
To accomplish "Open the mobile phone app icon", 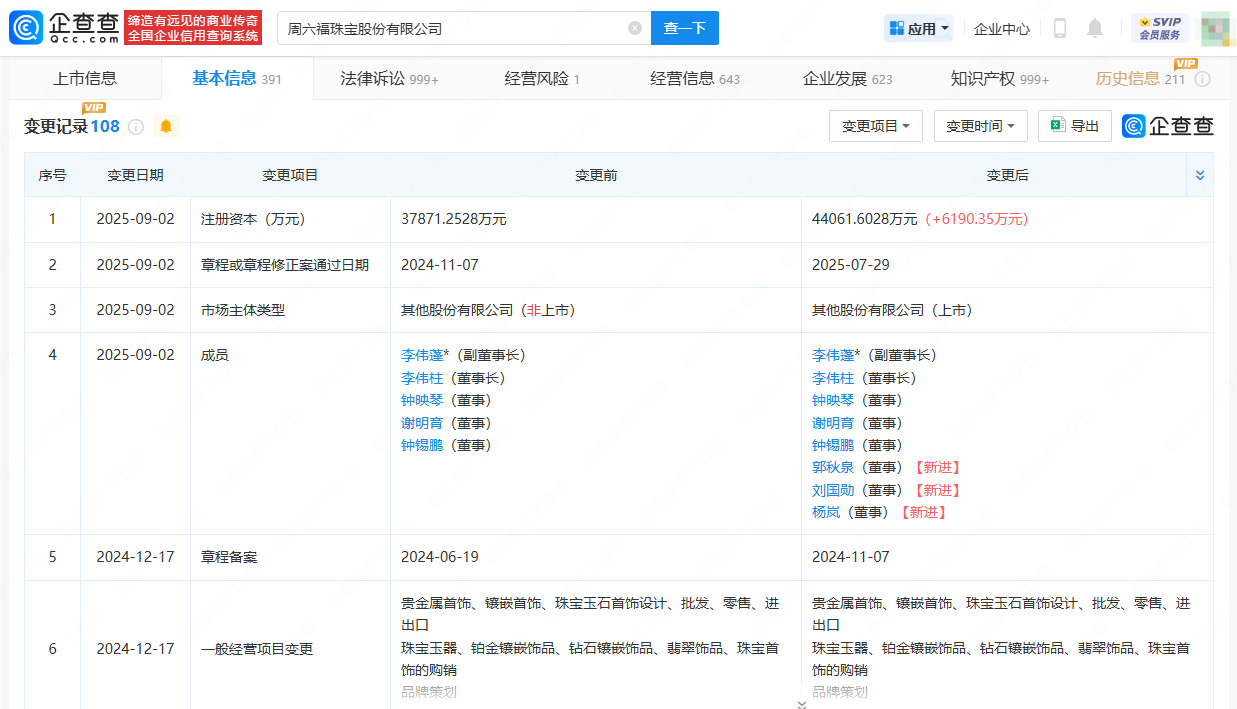I will [x=1060, y=28].
